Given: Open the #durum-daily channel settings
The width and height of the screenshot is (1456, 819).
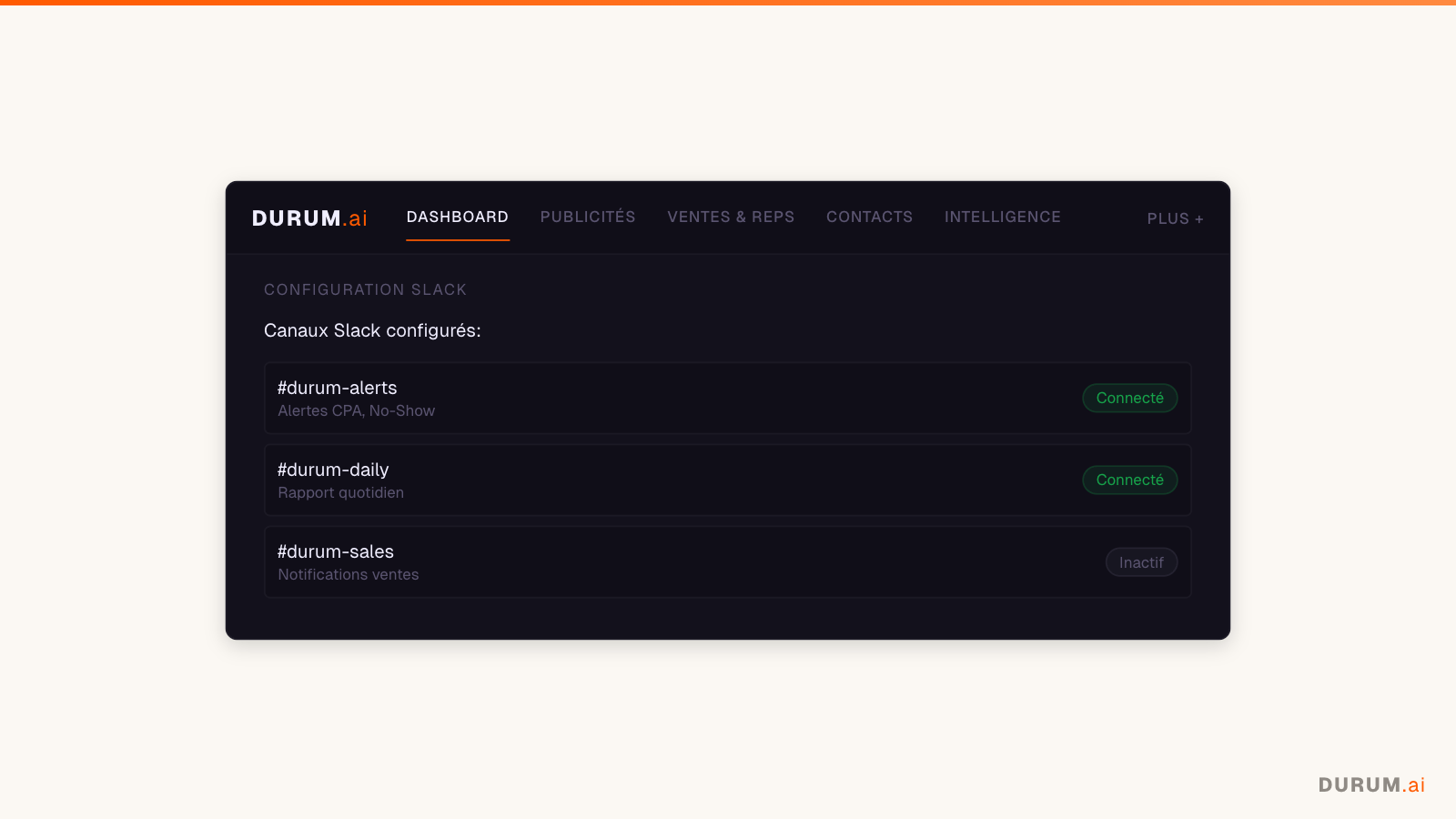Looking at the screenshot, I should click(637, 480).
